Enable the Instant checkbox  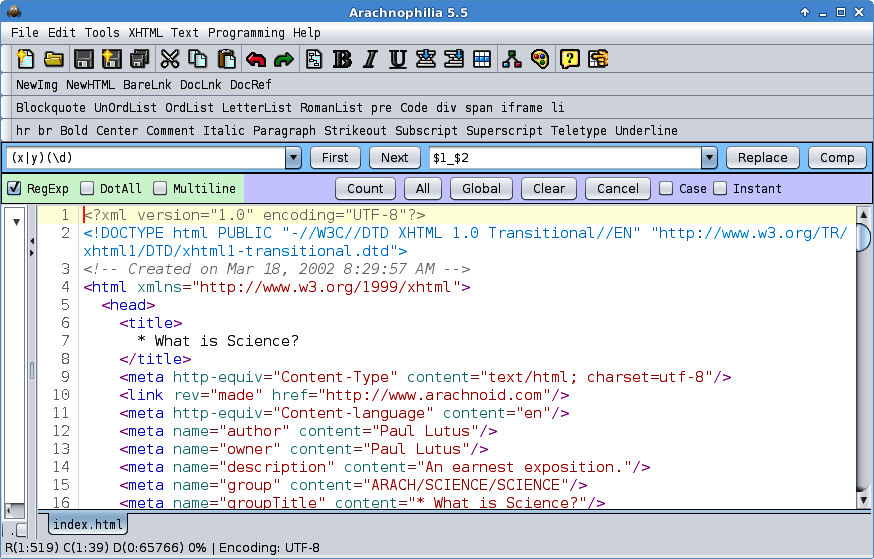[x=720, y=188]
